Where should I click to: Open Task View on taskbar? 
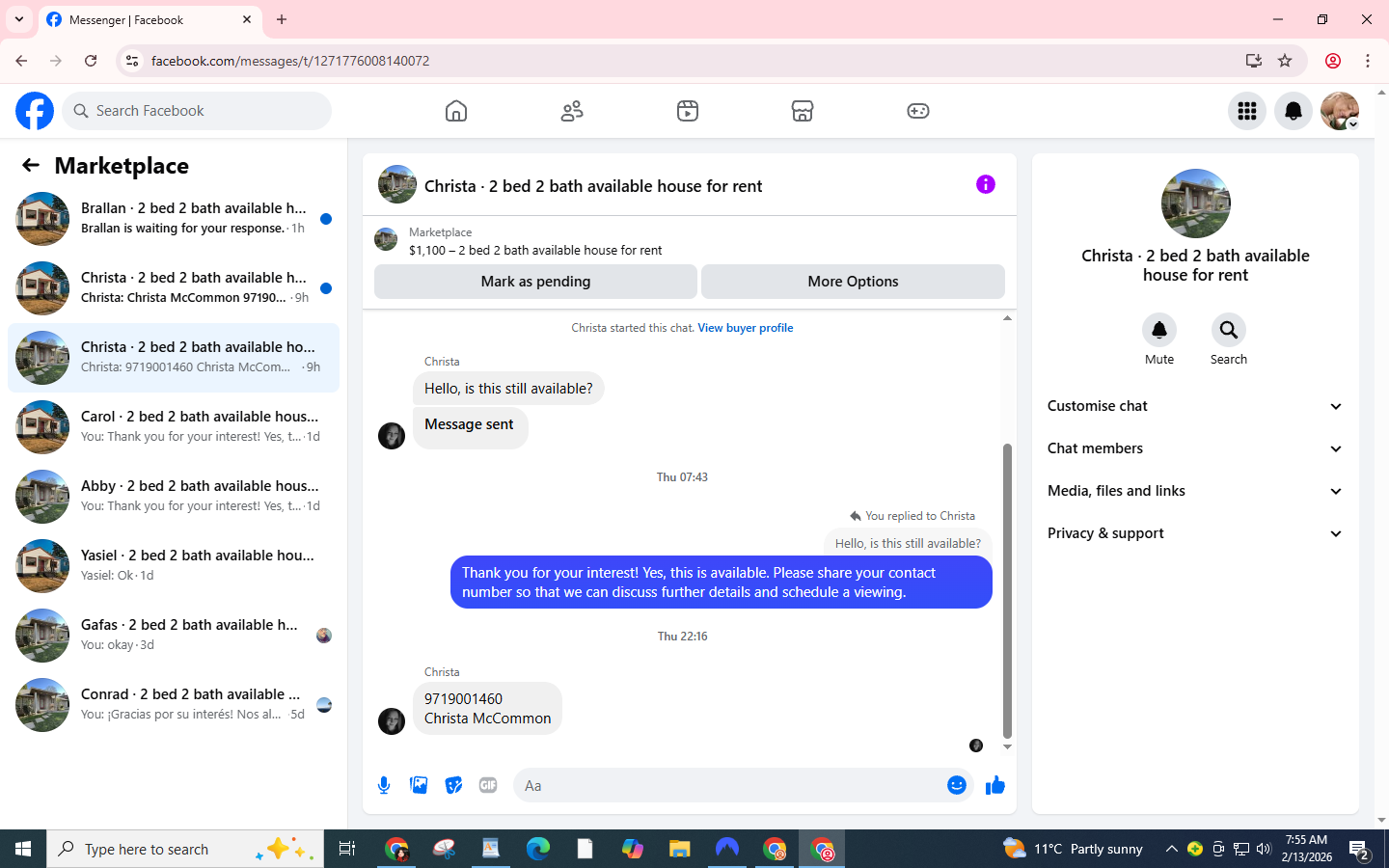tap(347, 849)
